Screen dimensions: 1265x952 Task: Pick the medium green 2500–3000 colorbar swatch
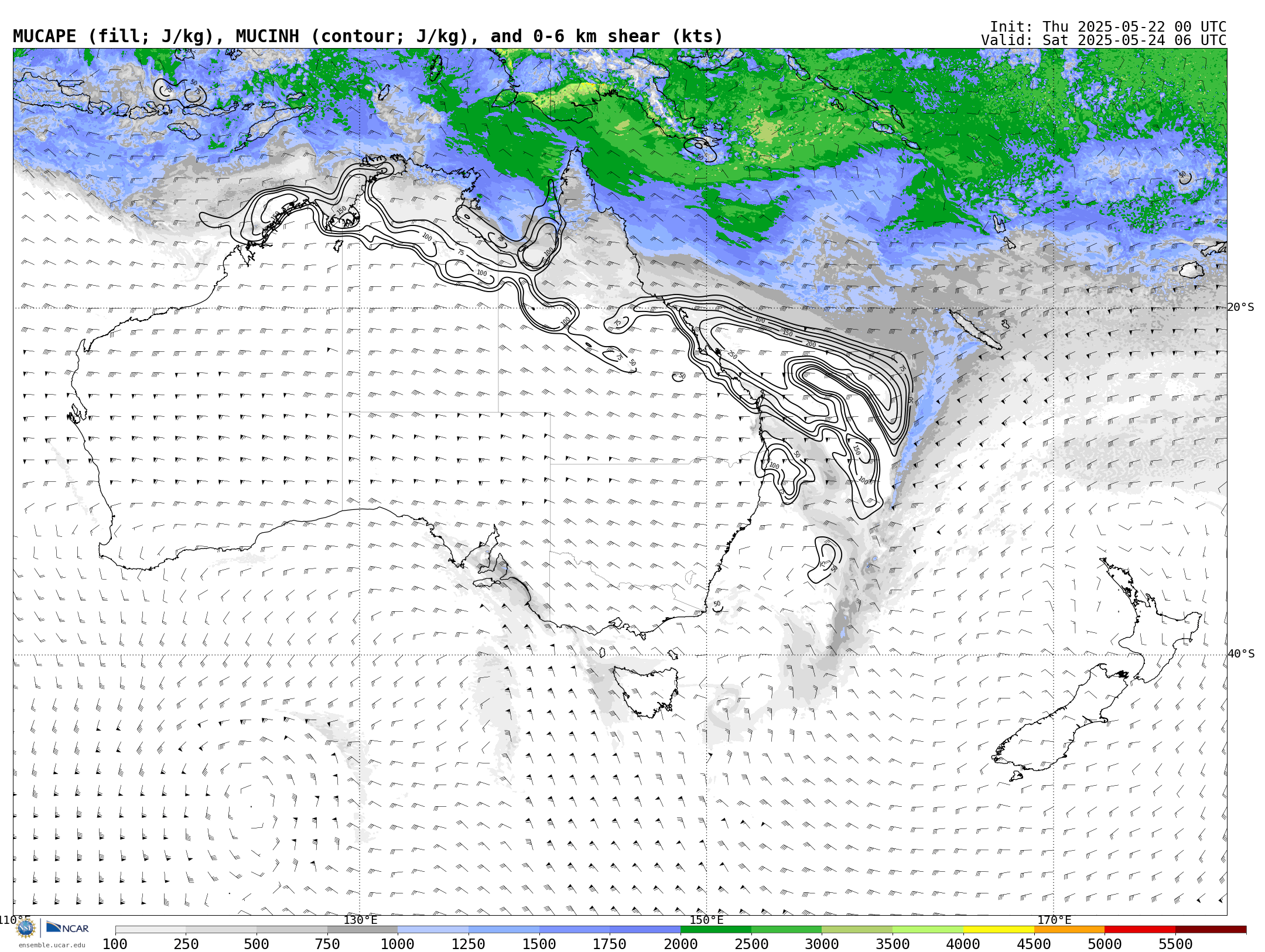click(x=787, y=930)
